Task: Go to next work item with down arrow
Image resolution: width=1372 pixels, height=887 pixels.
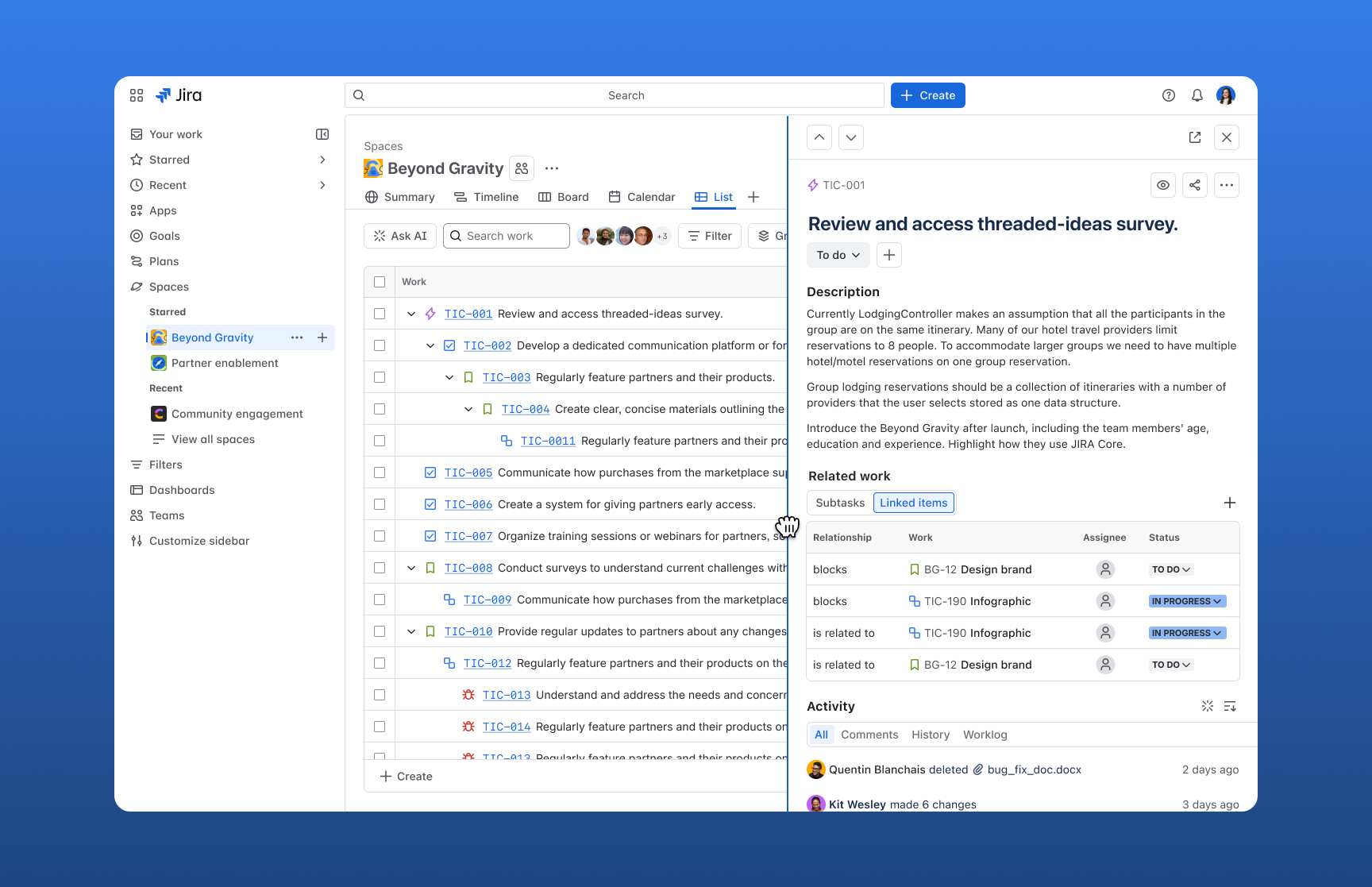Action: pyautogui.click(x=851, y=137)
